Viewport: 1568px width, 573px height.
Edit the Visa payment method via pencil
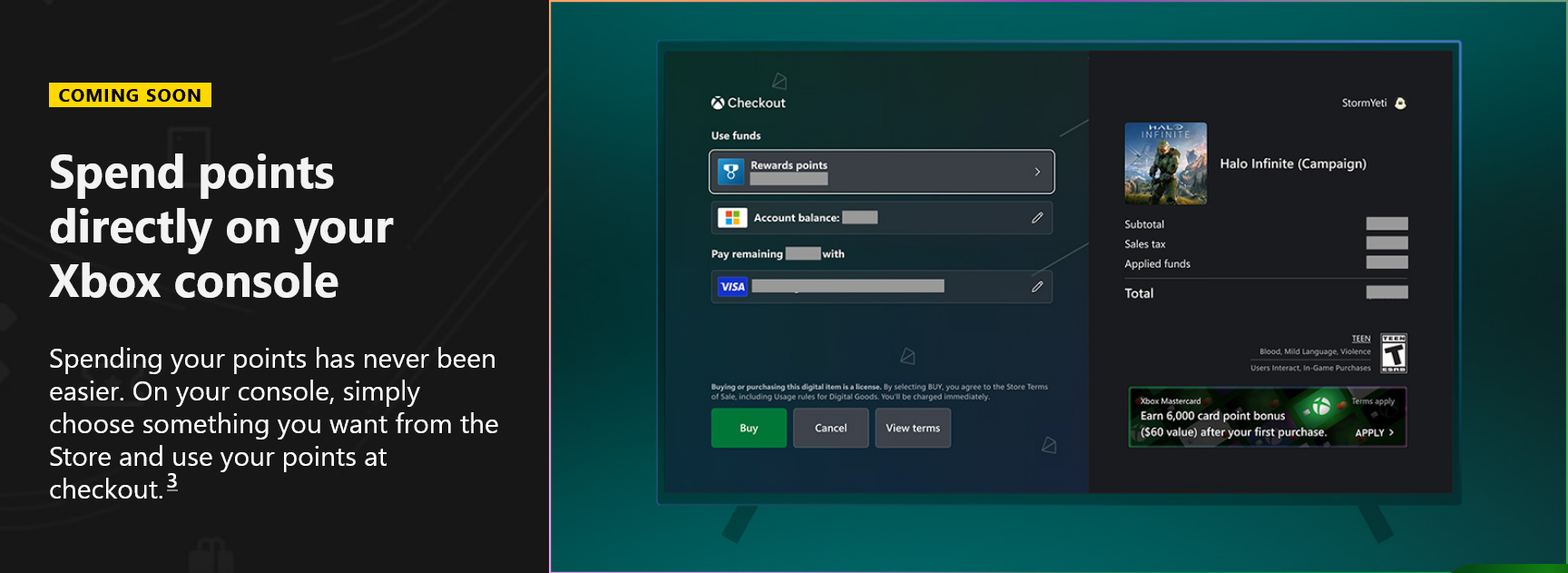(1036, 287)
